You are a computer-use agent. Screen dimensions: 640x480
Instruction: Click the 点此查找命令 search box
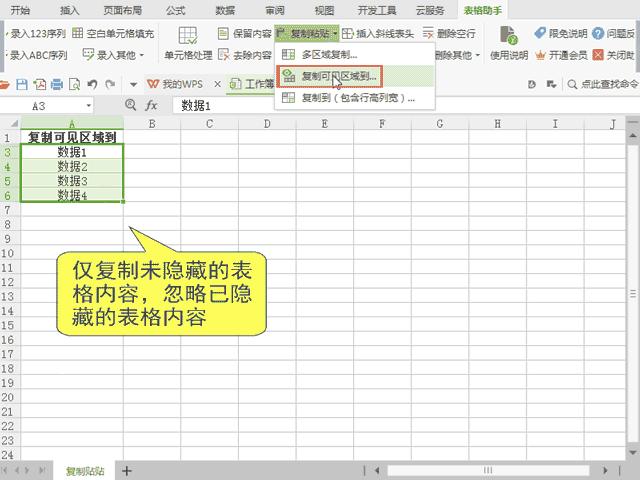click(x=602, y=84)
